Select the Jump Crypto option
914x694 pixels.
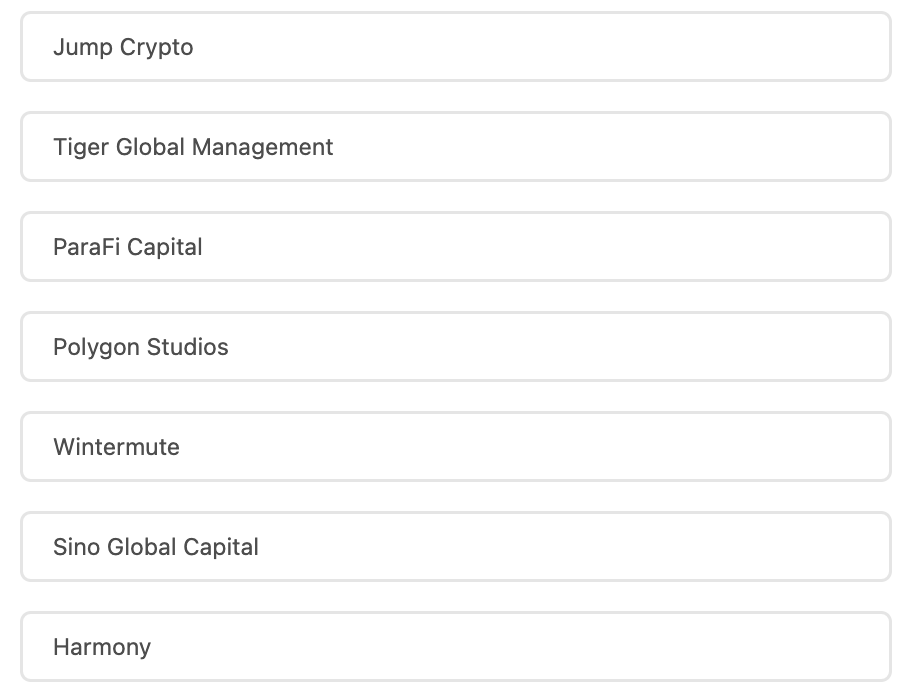click(x=455, y=47)
